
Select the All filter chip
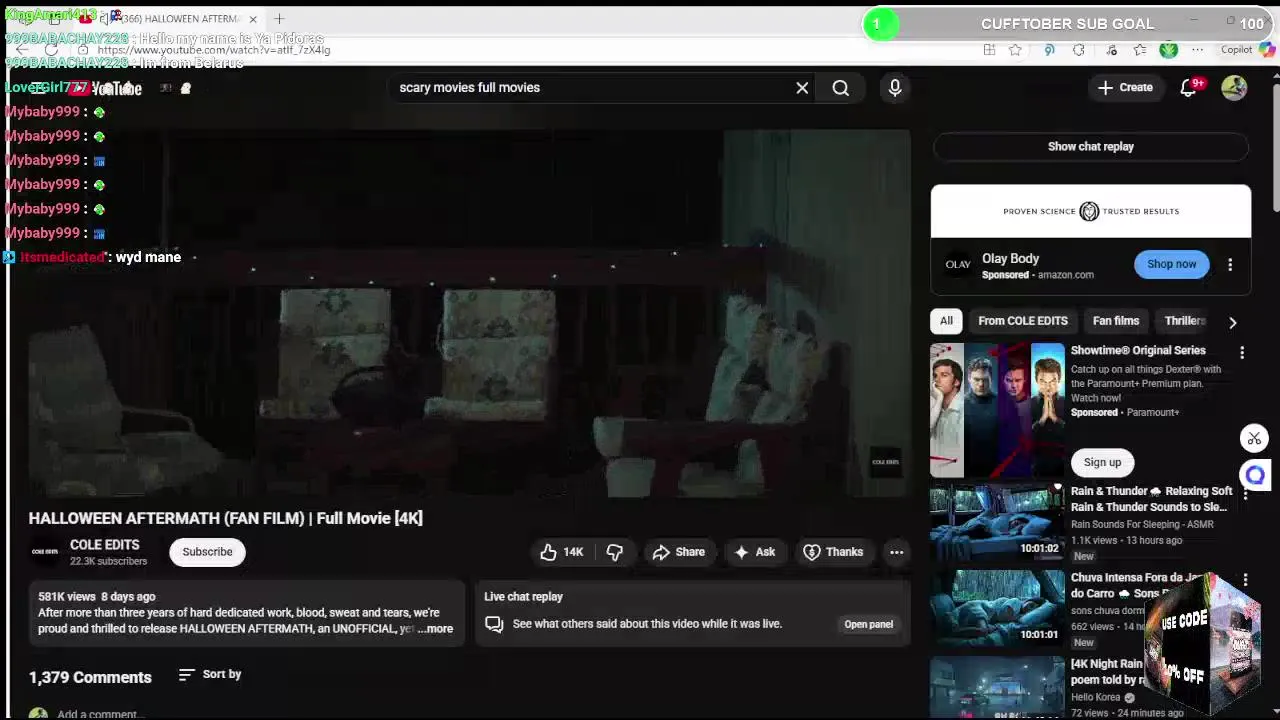coord(946,321)
